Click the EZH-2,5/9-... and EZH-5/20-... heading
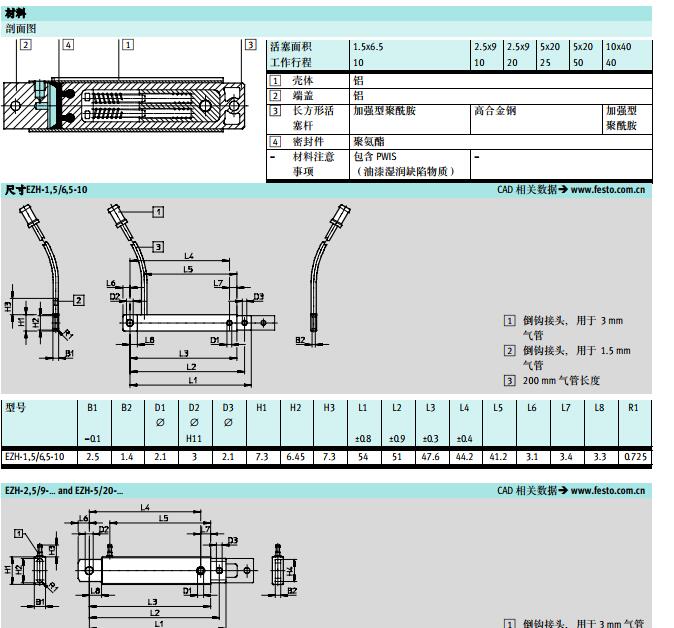 point(64,491)
